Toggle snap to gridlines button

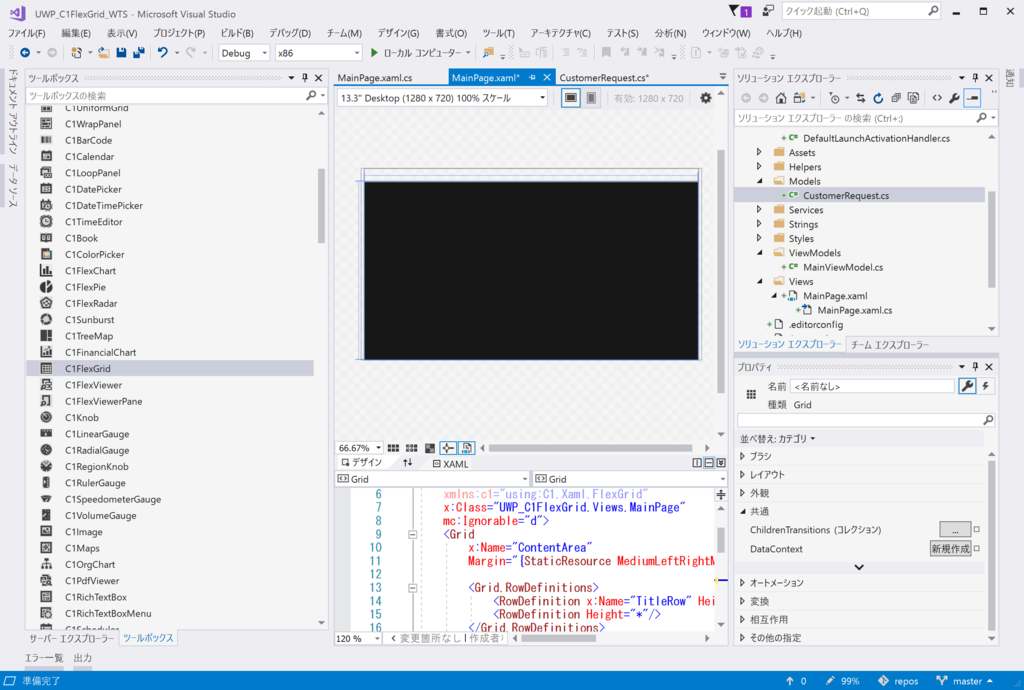point(411,448)
